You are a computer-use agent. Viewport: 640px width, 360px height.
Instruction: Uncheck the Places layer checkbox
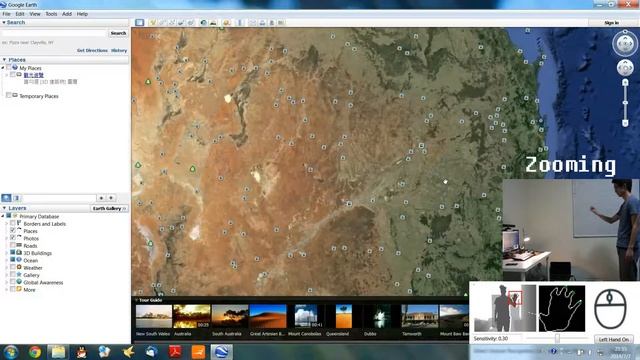(x=13, y=231)
